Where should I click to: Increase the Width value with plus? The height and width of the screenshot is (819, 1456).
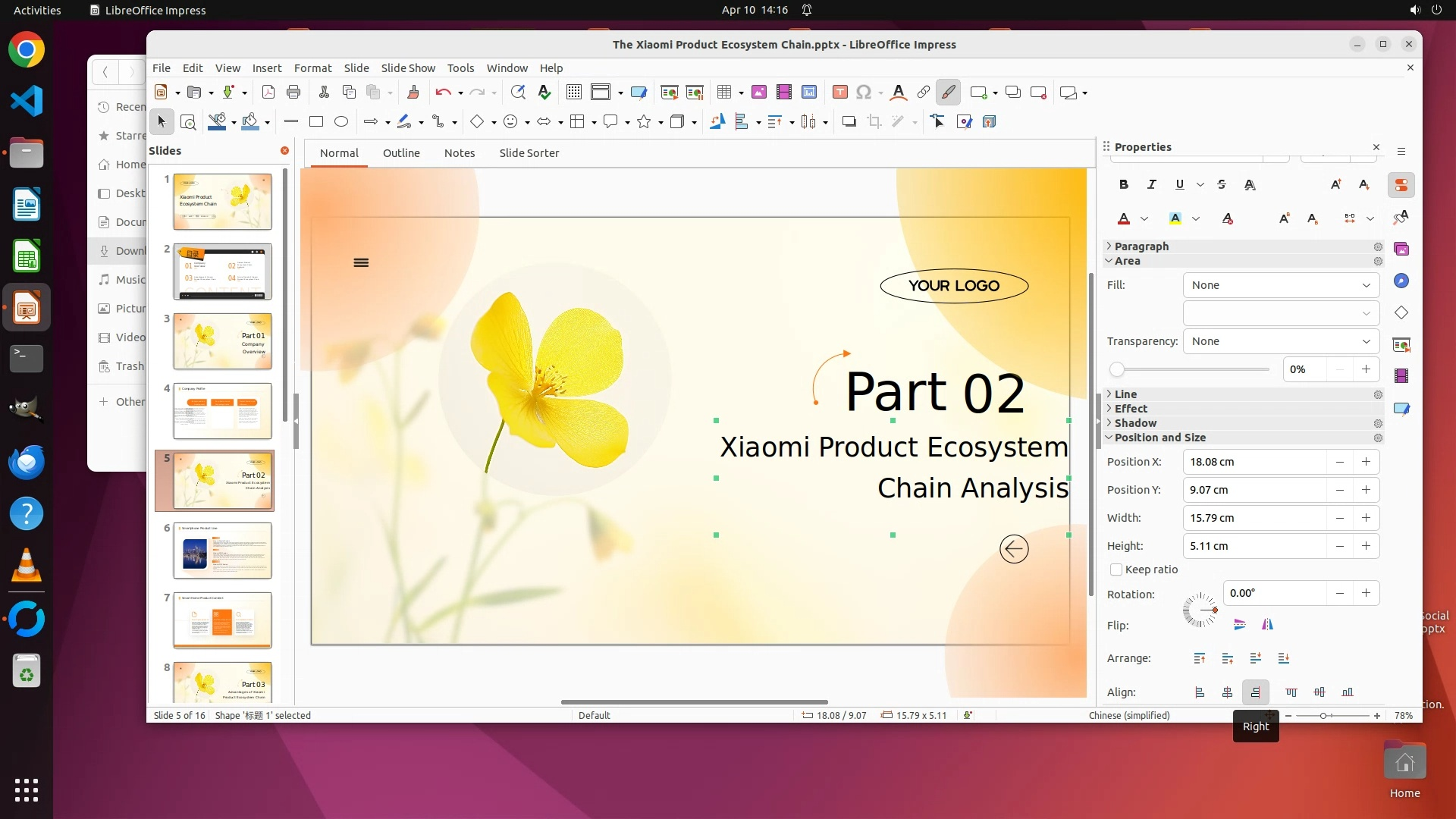click(x=1366, y=518)
